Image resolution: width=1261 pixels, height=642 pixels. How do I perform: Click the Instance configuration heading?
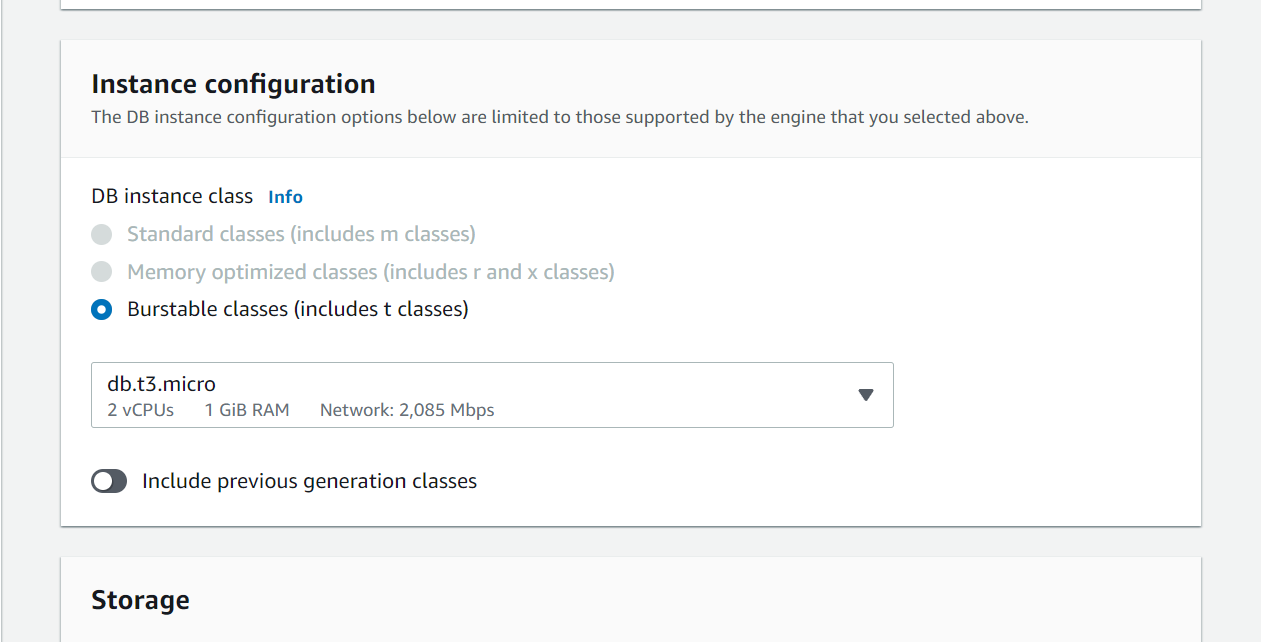coord(233,84)
